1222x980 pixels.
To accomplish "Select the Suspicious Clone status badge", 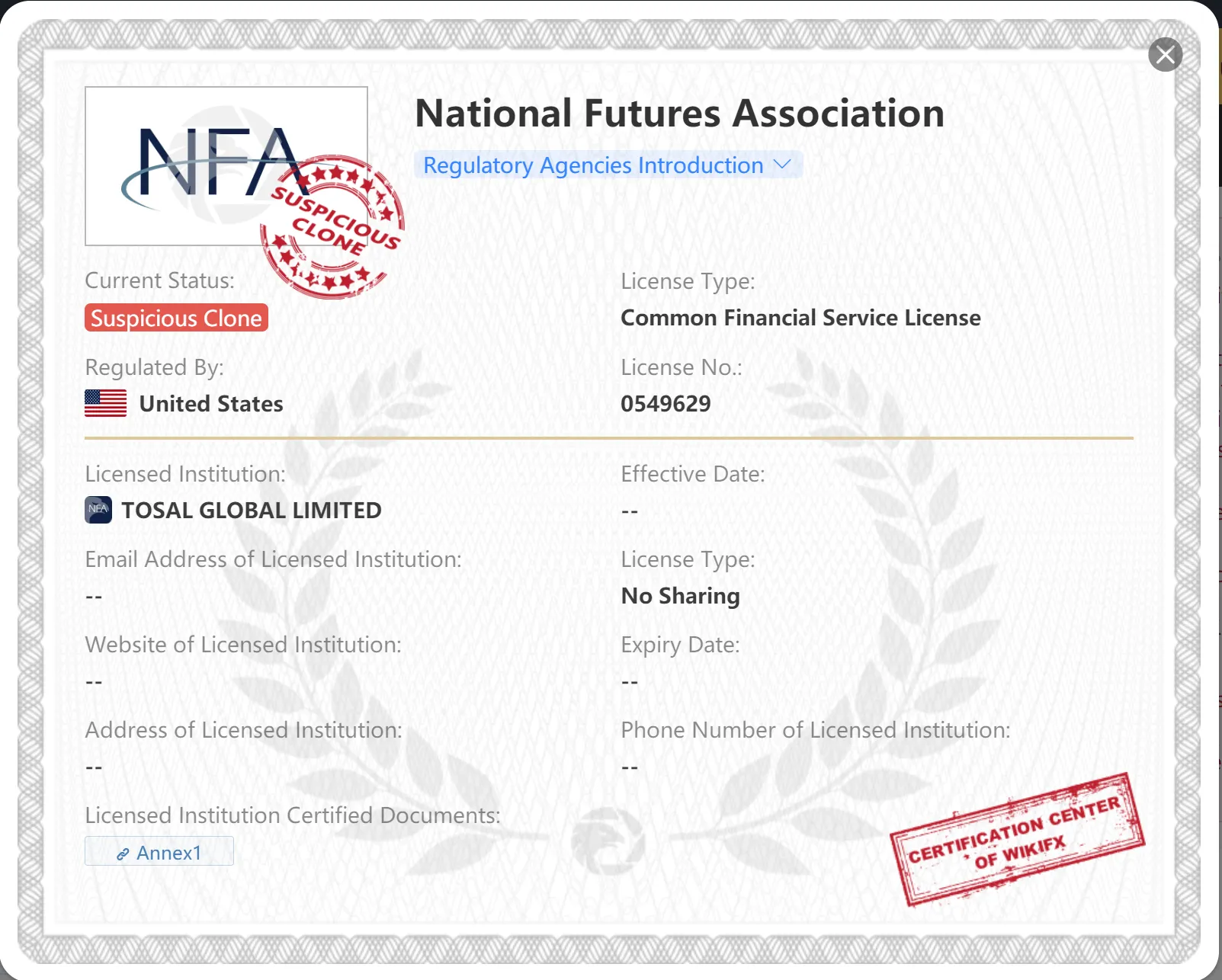I will (176, 318).
